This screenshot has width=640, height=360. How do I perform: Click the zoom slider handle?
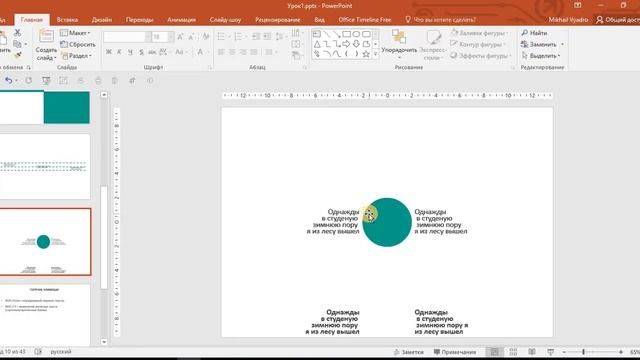tap(584, 352)
